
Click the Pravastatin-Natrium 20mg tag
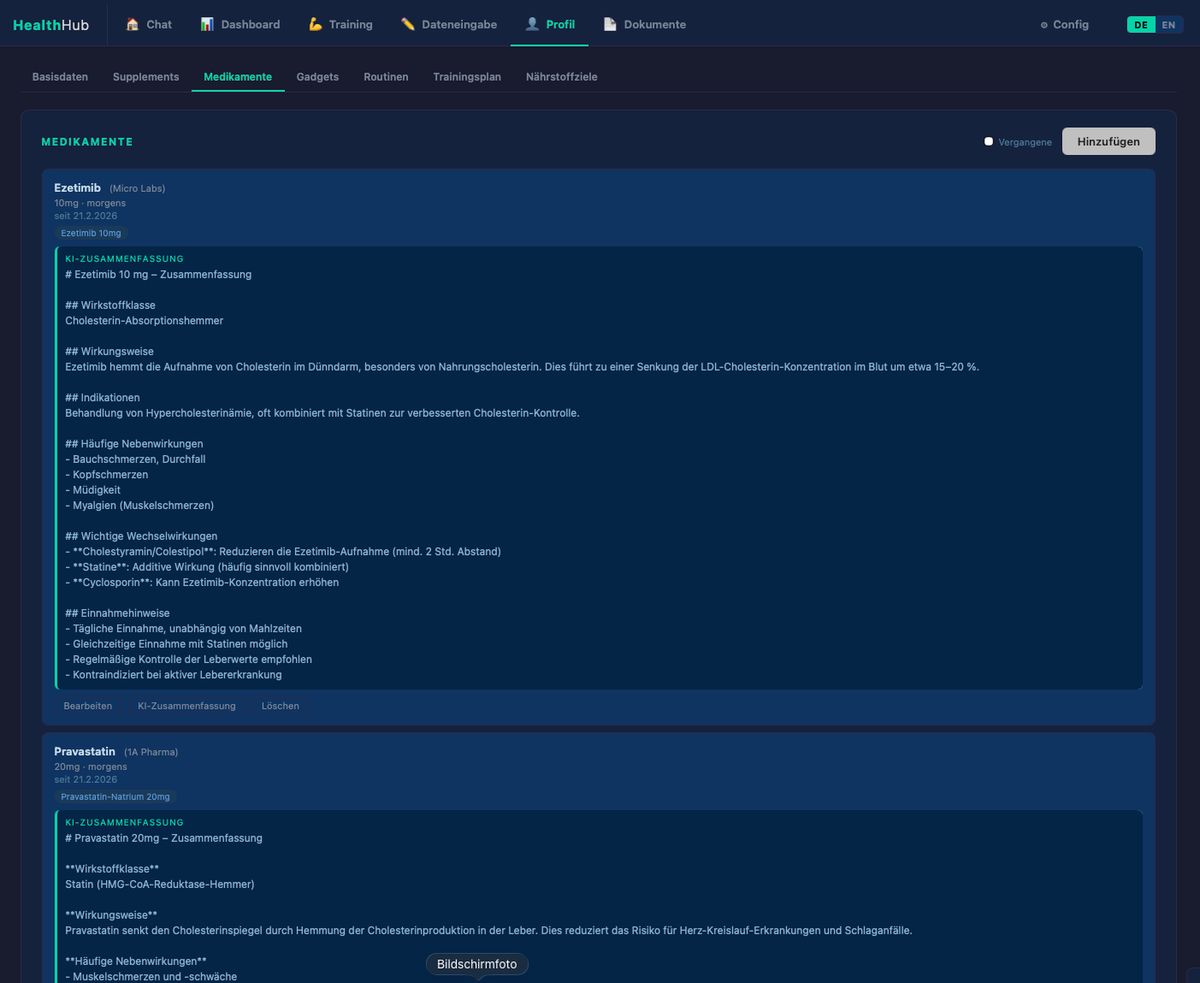click(x=115, y=797)
